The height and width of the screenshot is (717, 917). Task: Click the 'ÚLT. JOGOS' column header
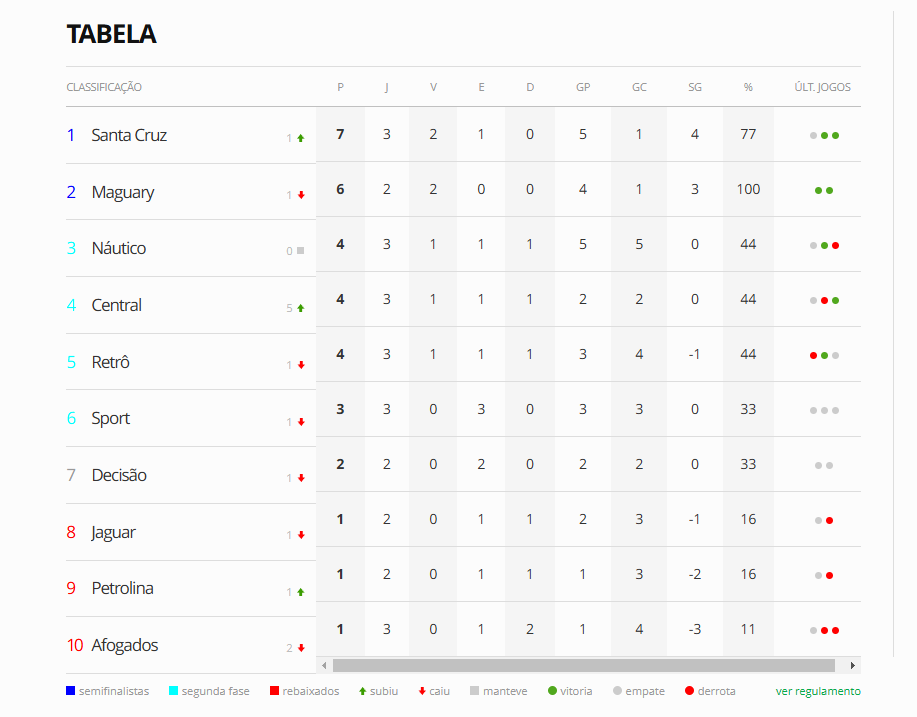coord(822,87)
